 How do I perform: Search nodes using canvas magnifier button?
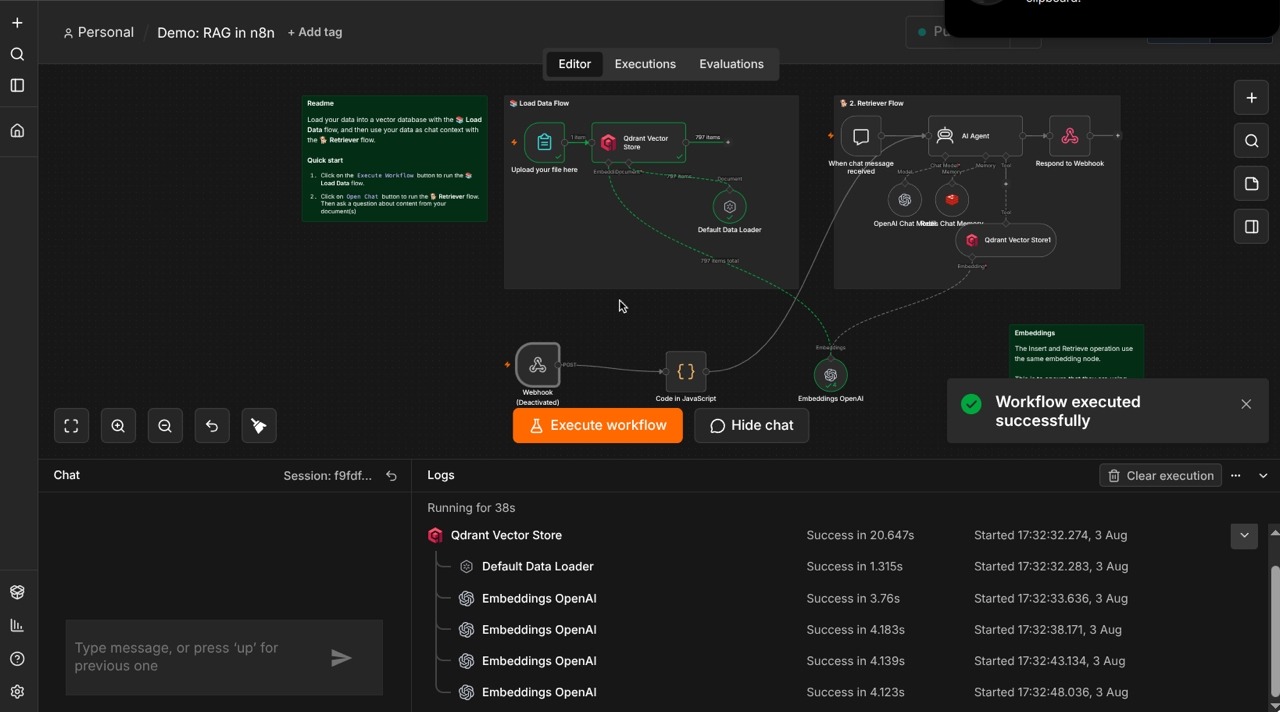coord(1251,141)
